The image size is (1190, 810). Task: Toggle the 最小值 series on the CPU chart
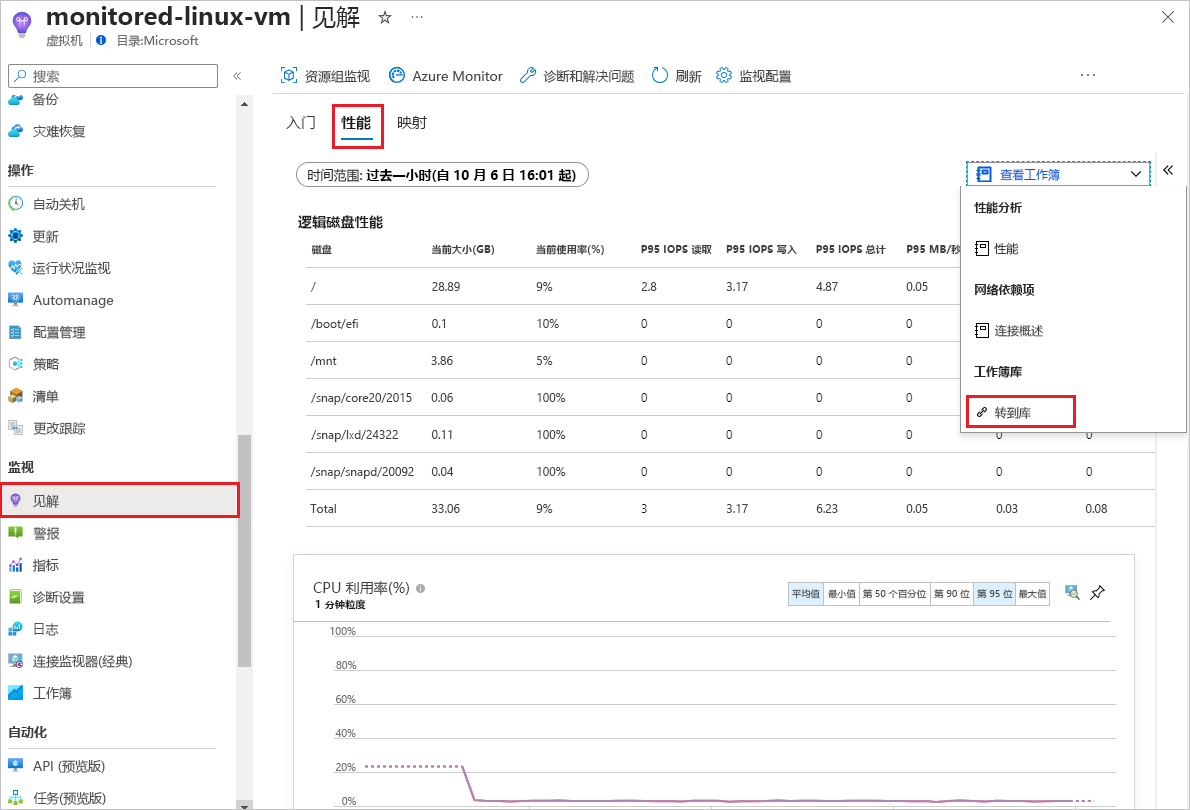tap(841, 594)
